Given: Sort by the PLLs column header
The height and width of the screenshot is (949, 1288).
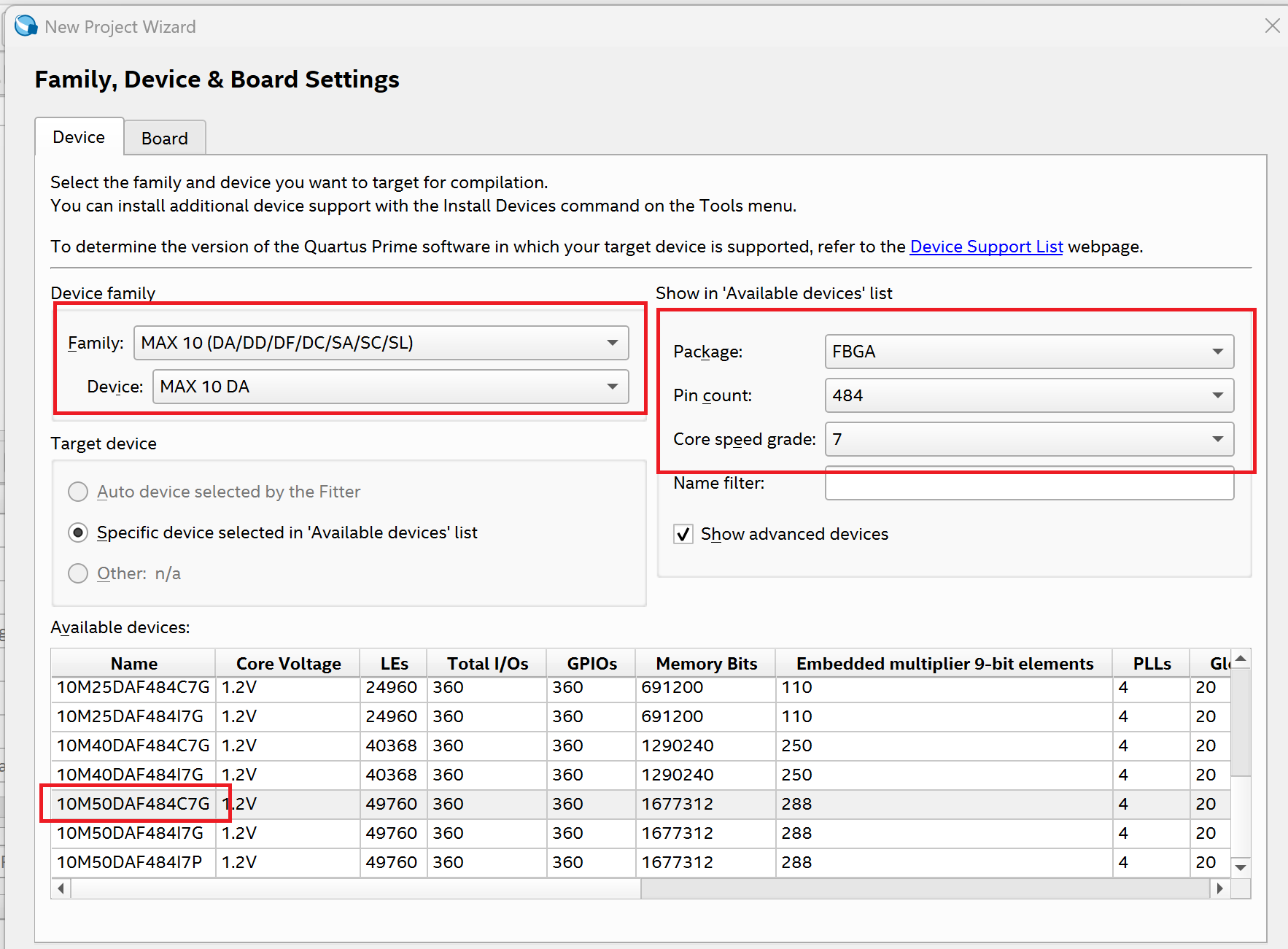Looking at the screenshot, I should [x=1152, y=664].
